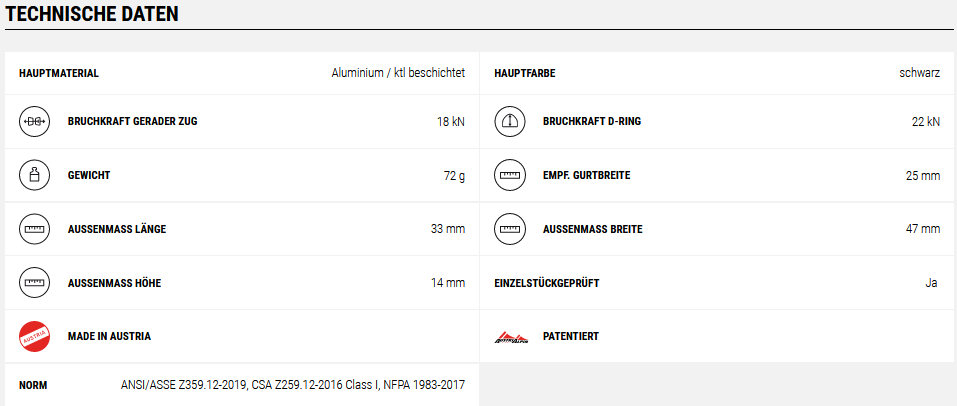The width and height of the screenshot is (957, 406).
Task: Click the 18 kN straight pull value
Action: click(450, 121)
